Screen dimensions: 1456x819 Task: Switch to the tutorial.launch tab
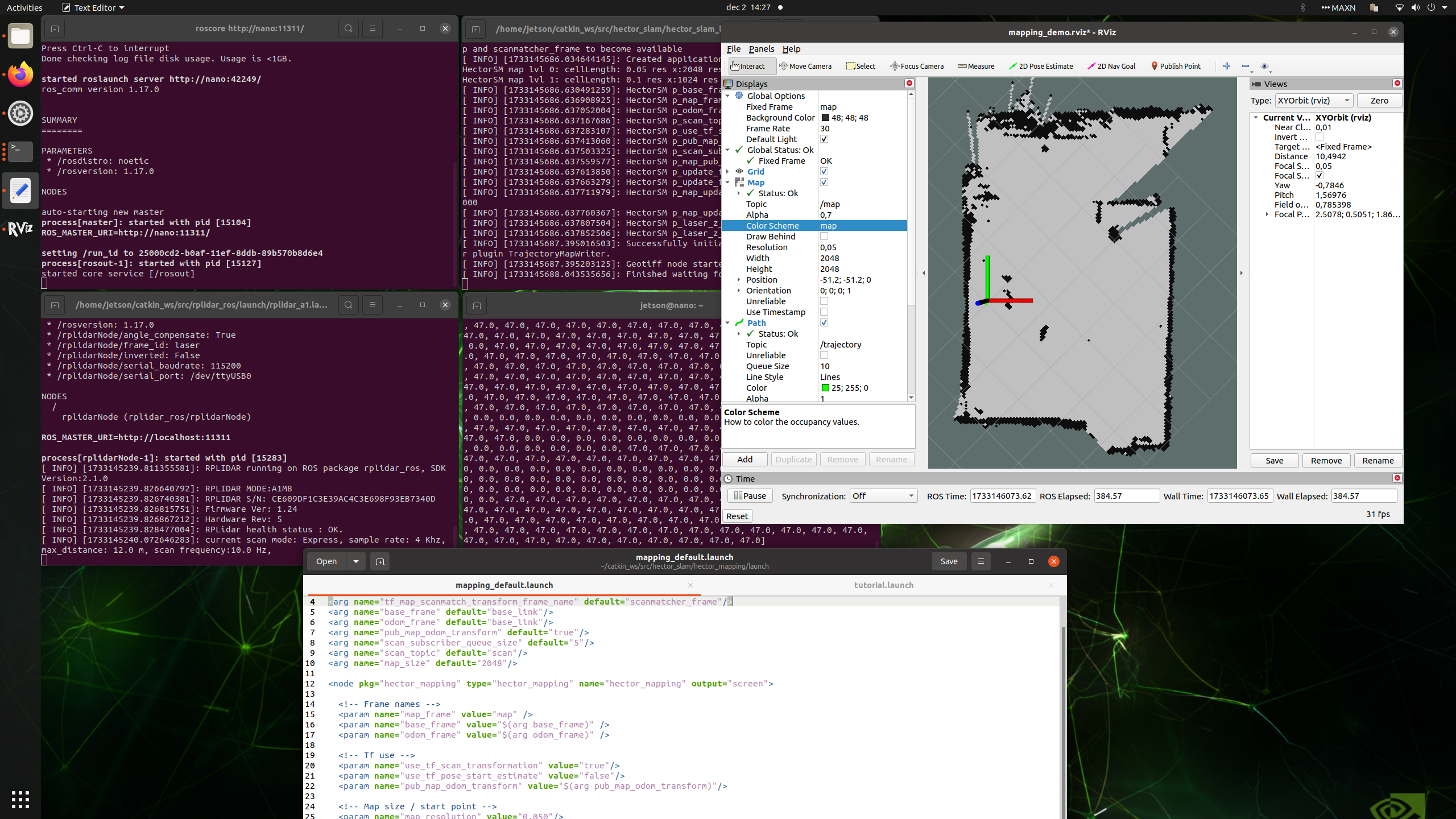tap(883, 585)
